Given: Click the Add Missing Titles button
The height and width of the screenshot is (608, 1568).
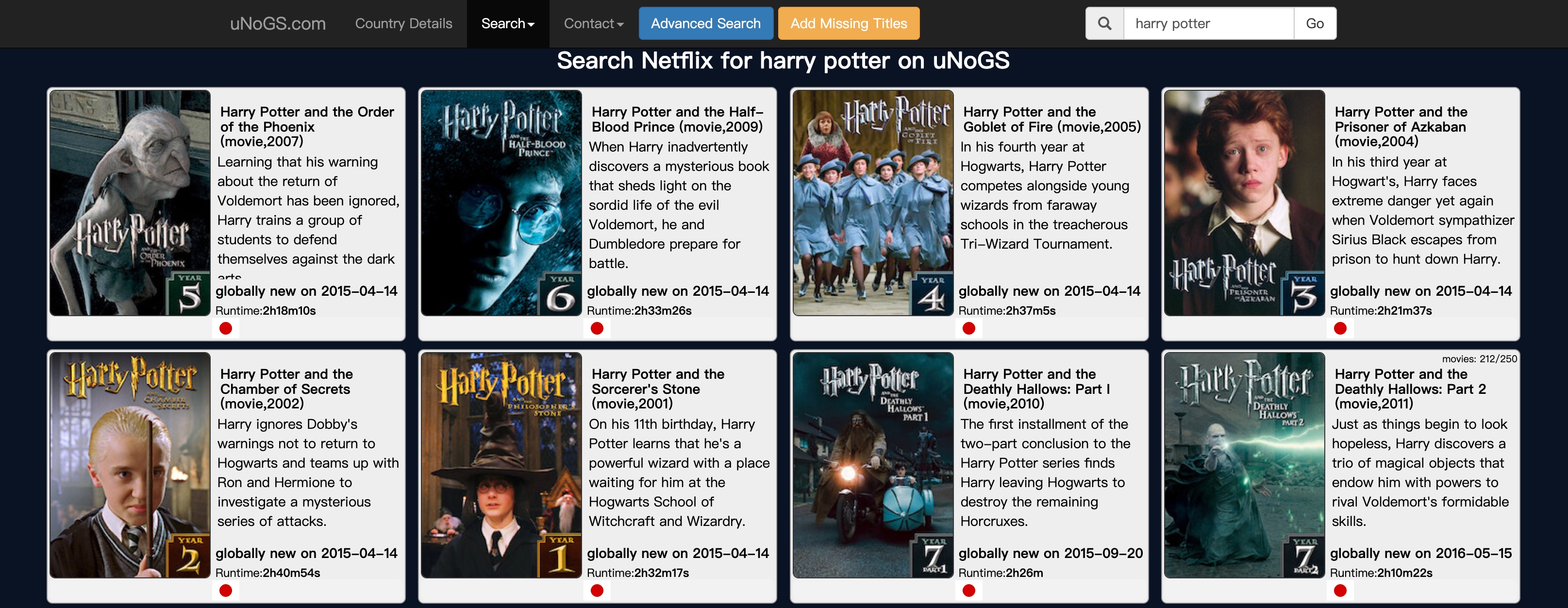Looking at the screenshot, I should 849,23.
